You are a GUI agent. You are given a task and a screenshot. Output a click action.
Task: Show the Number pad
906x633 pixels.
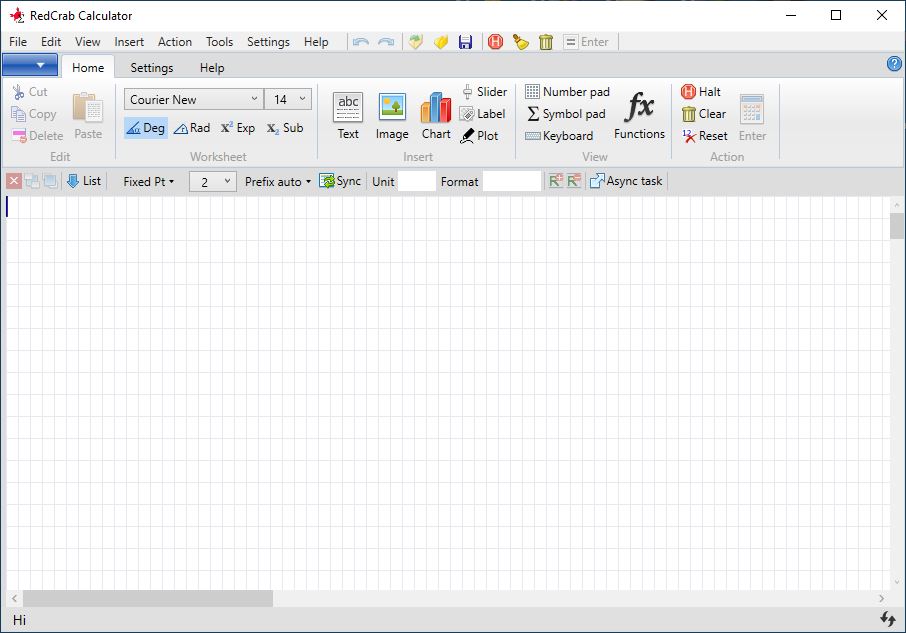pyautogui.click(x=567, y=92)
